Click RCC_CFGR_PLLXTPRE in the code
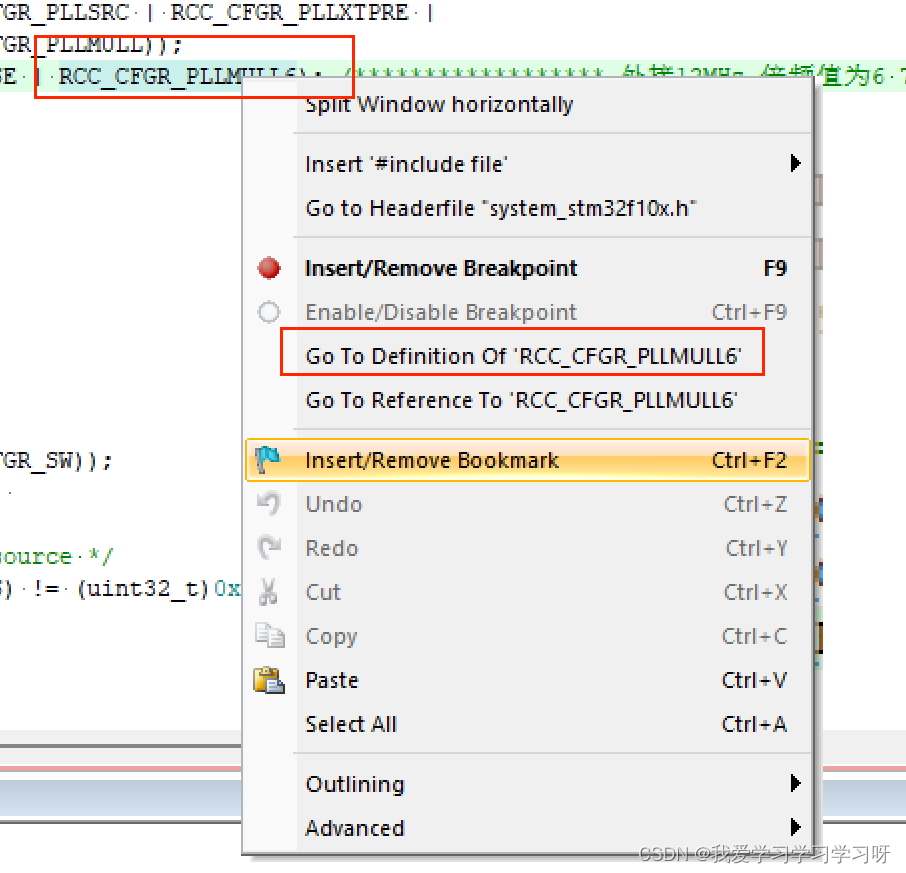 pos(289,12)
